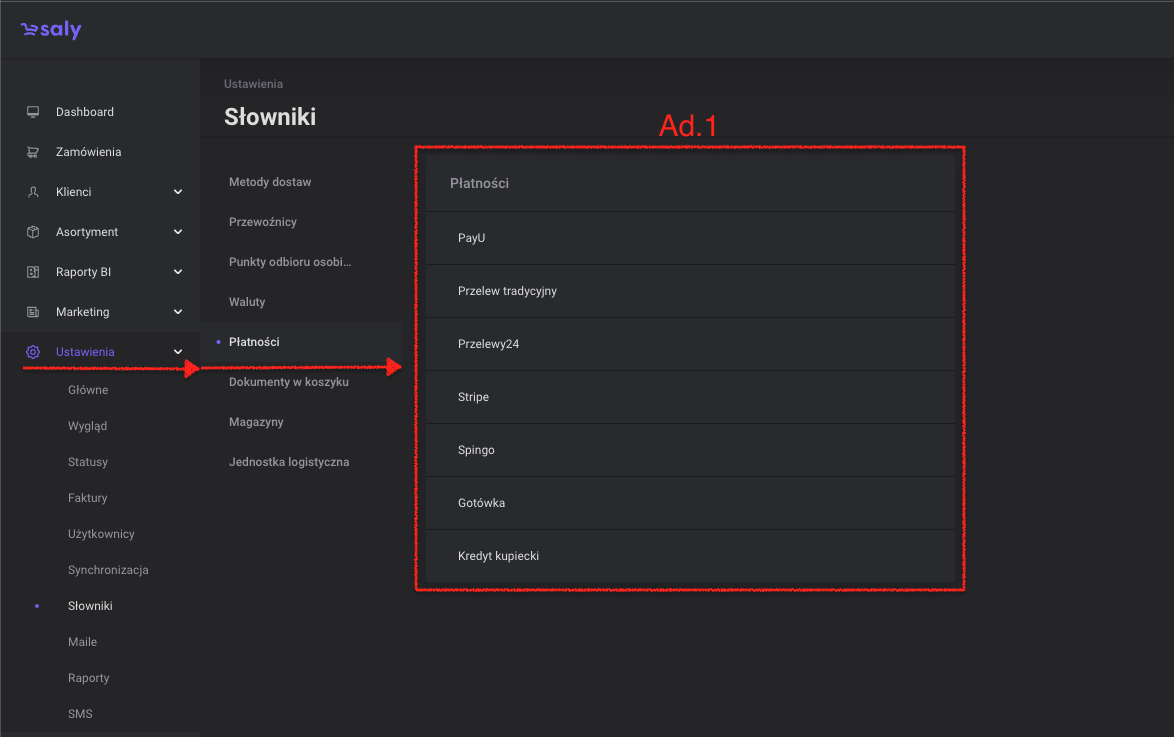
Task: Click the Asortyment box icon
Action: pos(33,232)
